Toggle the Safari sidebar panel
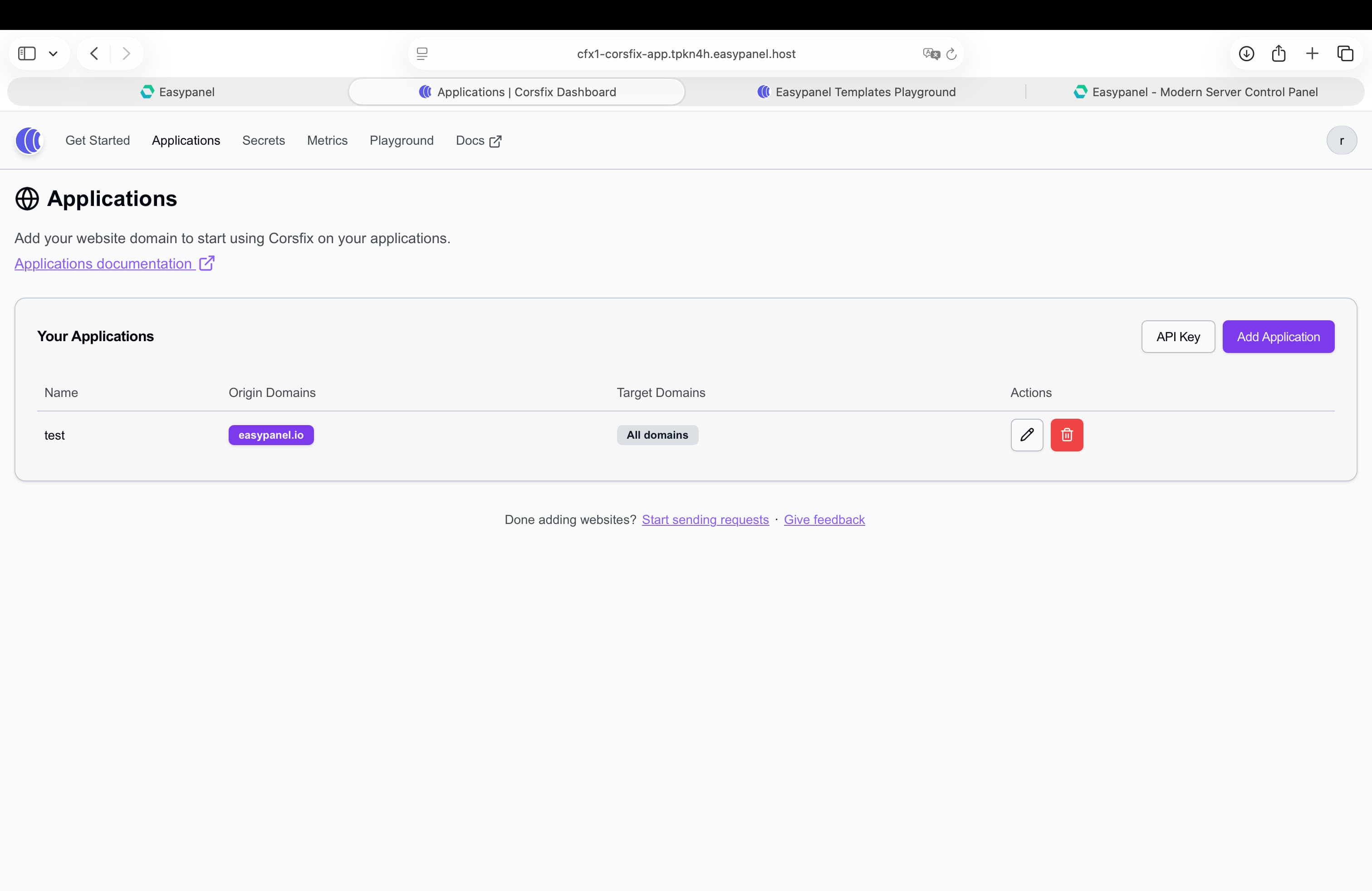Screen dimensions: 1372x891 coord(25,53)
